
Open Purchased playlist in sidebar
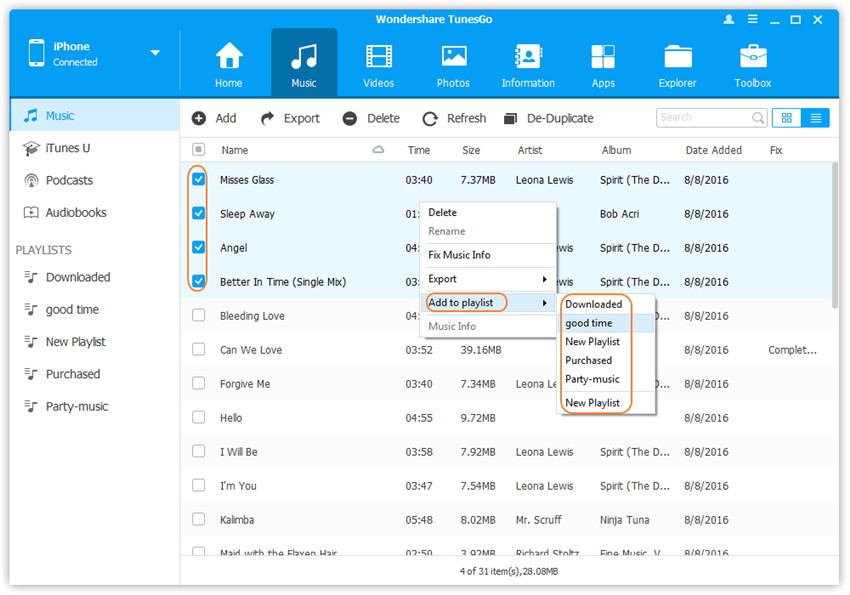95,374
